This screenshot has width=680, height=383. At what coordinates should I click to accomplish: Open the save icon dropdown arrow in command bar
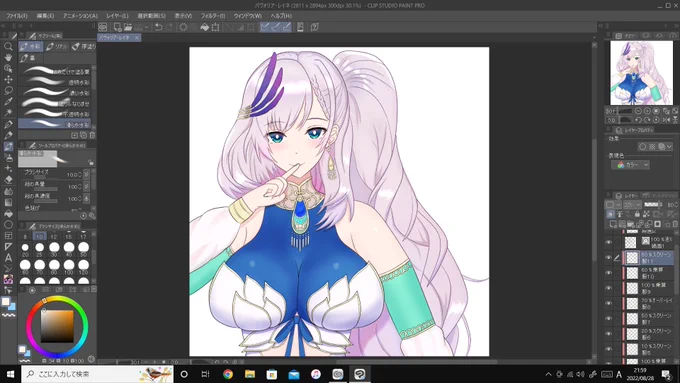point(146,27)
